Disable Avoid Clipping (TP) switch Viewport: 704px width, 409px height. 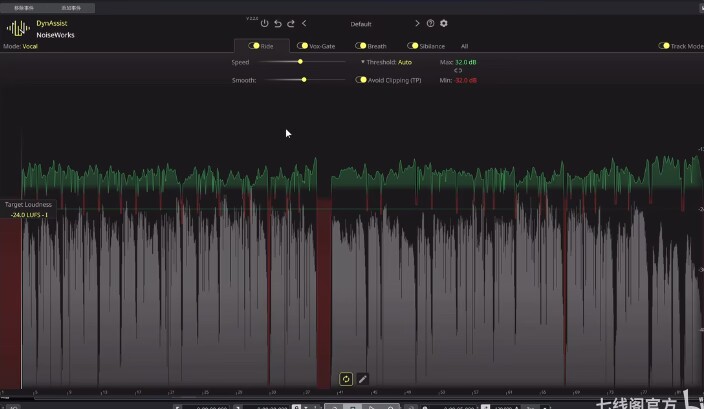[x=361, y=80]
